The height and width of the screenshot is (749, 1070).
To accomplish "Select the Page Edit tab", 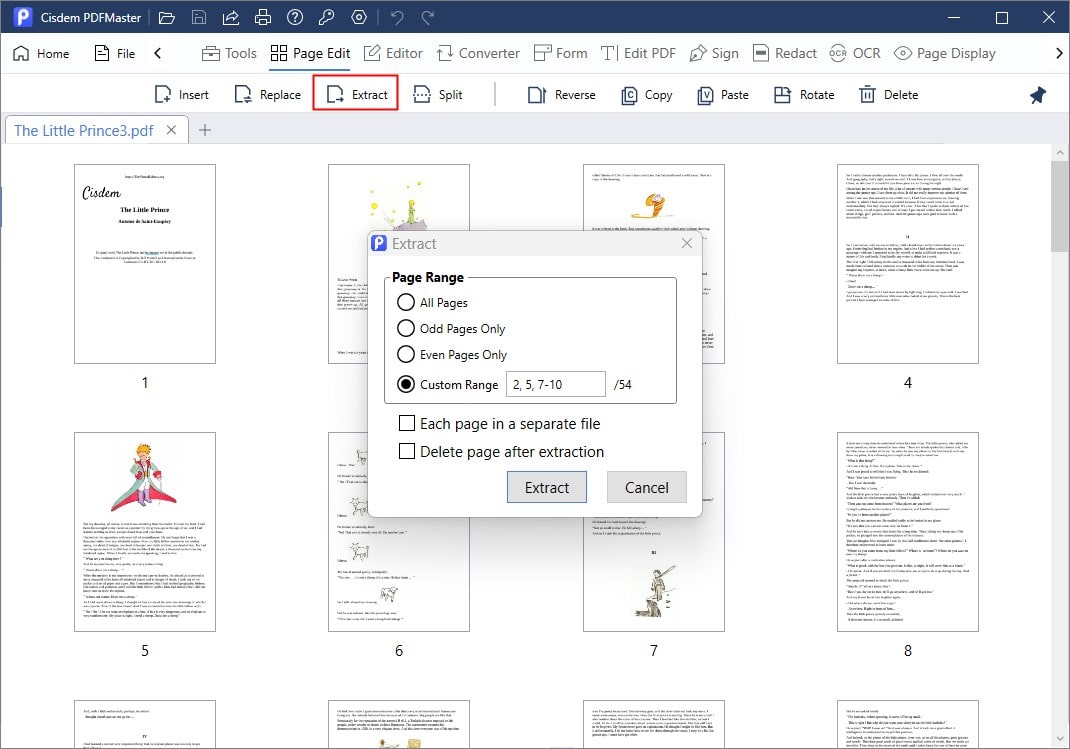I will click(x=310, y=53).
